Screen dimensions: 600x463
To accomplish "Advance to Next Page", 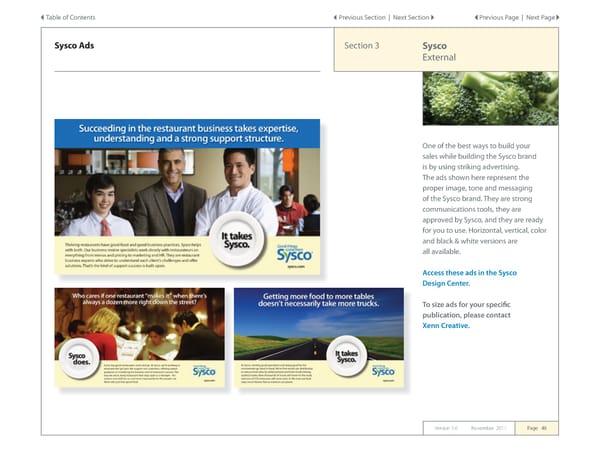I will pyautogui.click(x=540, y=18).
